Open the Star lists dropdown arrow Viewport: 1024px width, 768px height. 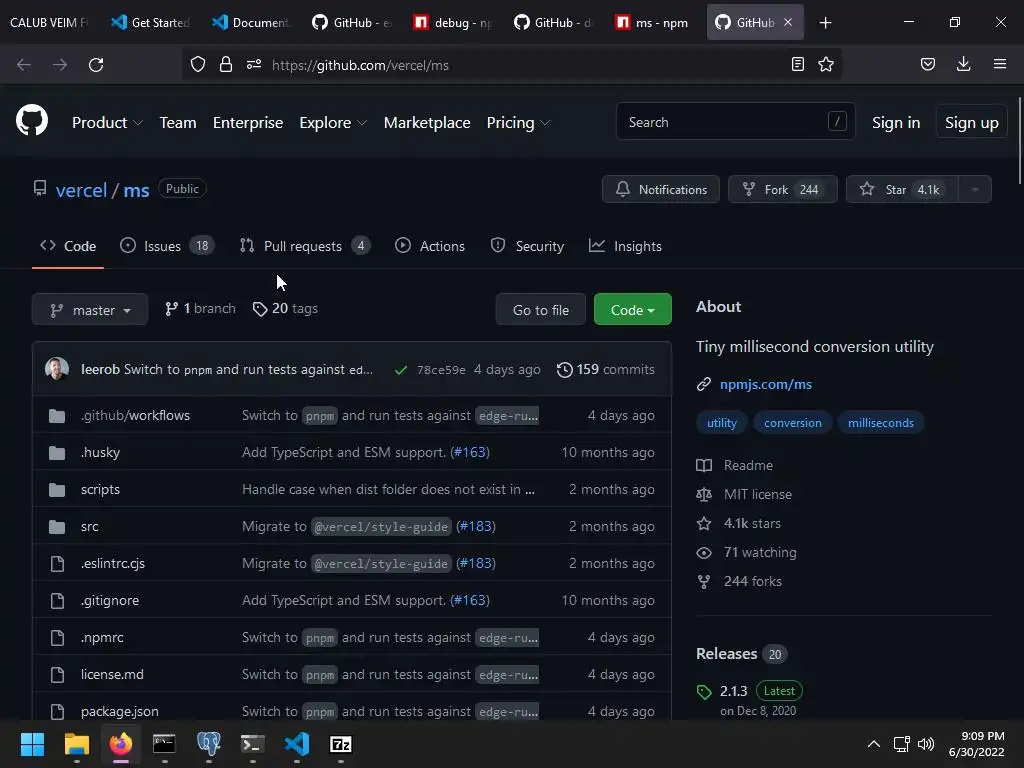(x=974, y=189)
